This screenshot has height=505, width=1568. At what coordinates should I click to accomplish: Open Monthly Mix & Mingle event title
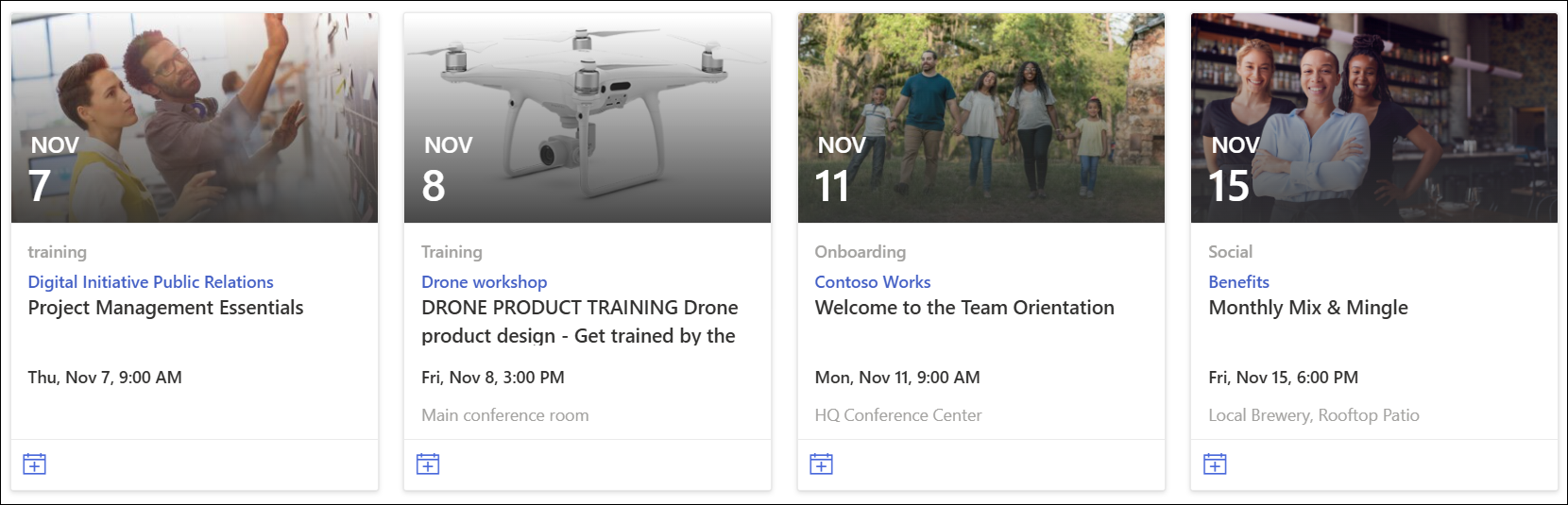(1307, 308)
